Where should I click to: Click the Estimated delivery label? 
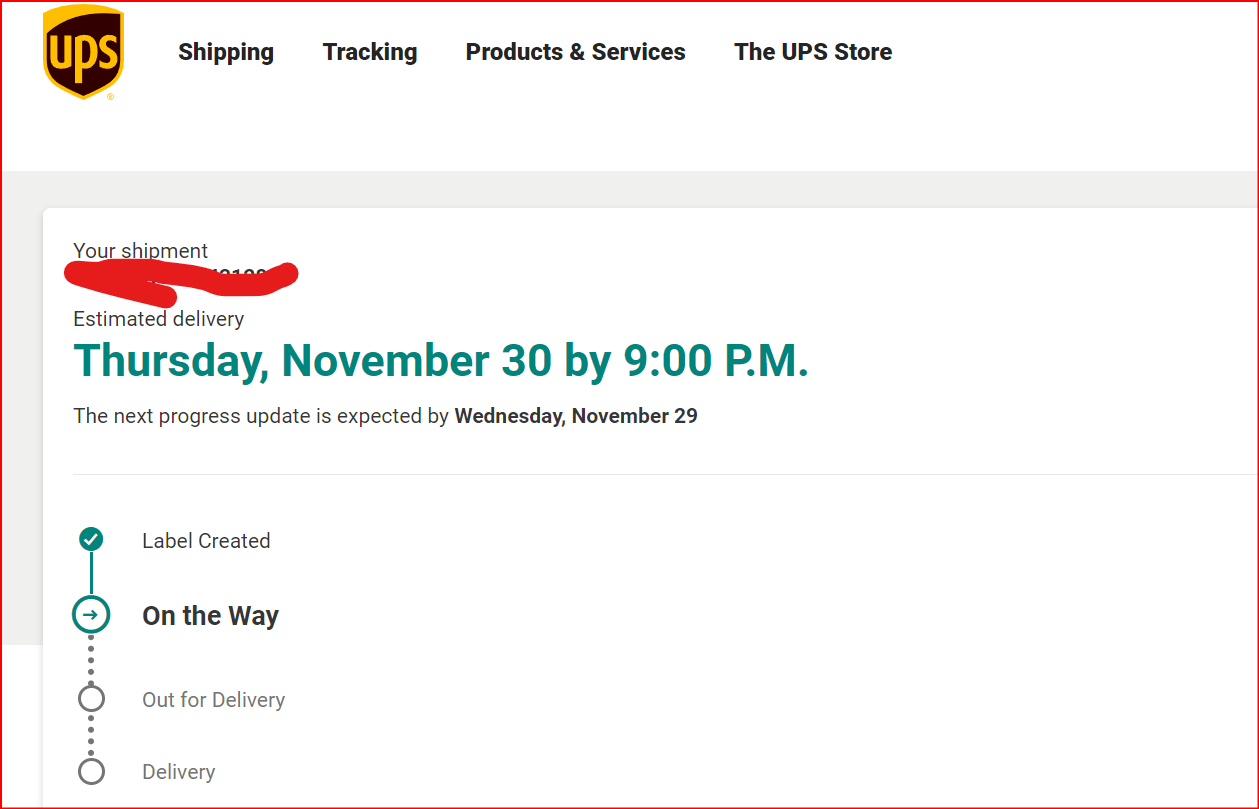[158, 319]
